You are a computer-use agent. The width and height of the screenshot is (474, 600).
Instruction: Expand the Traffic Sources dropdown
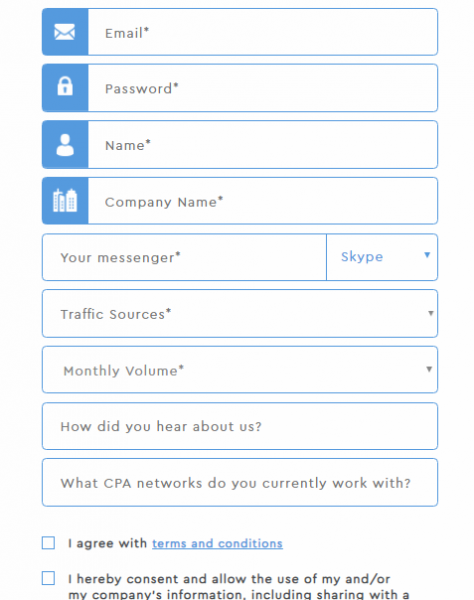[240, 314]
